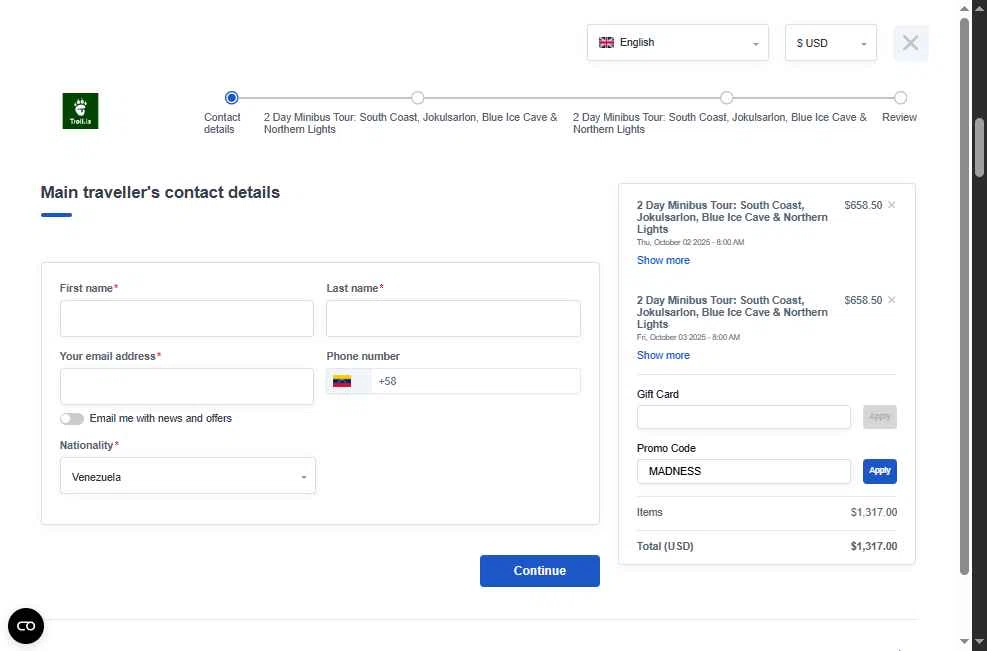The height and width of the screenshot is (651, 987).
Task: Click the Continue button
Action: tap(539, 571)
